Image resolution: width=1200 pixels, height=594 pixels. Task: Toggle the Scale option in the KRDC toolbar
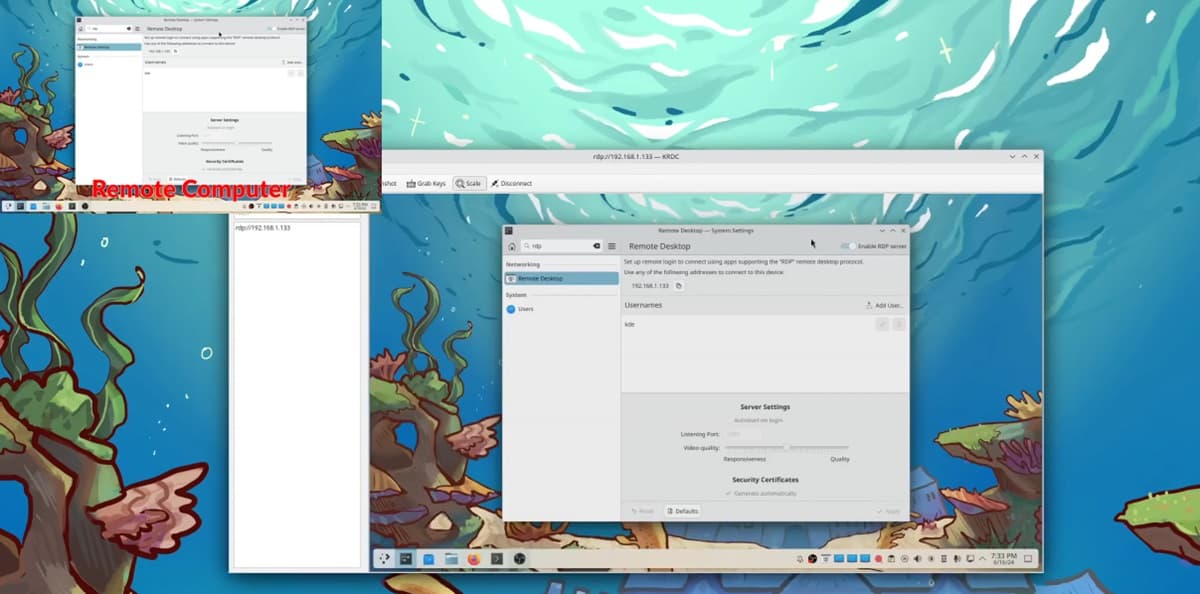click(468, 183)
